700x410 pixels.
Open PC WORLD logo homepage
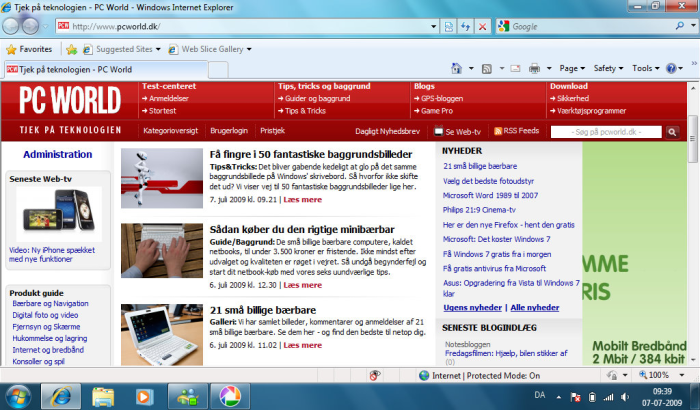click(70, 100)
